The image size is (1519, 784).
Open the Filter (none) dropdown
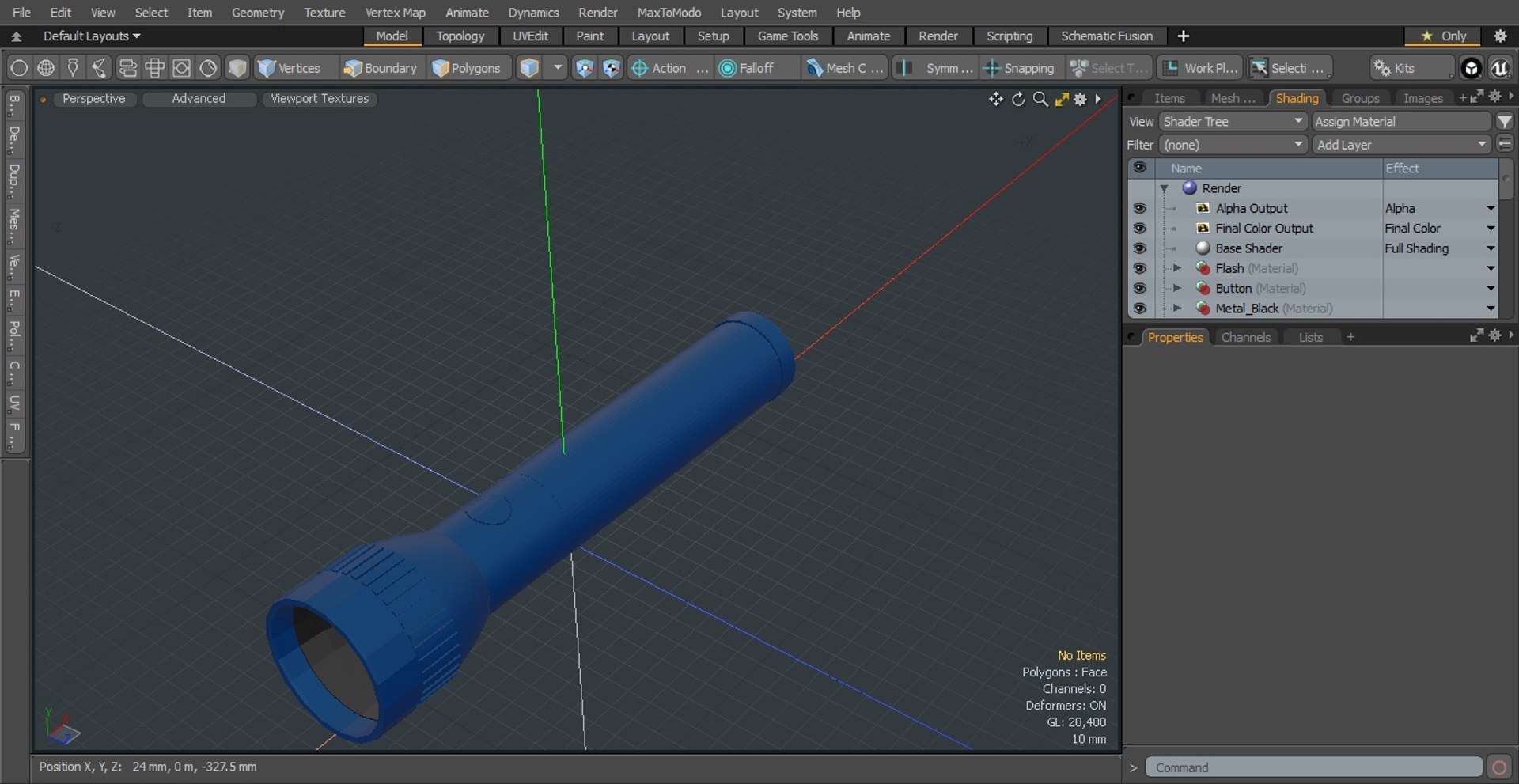(1232, 145)
